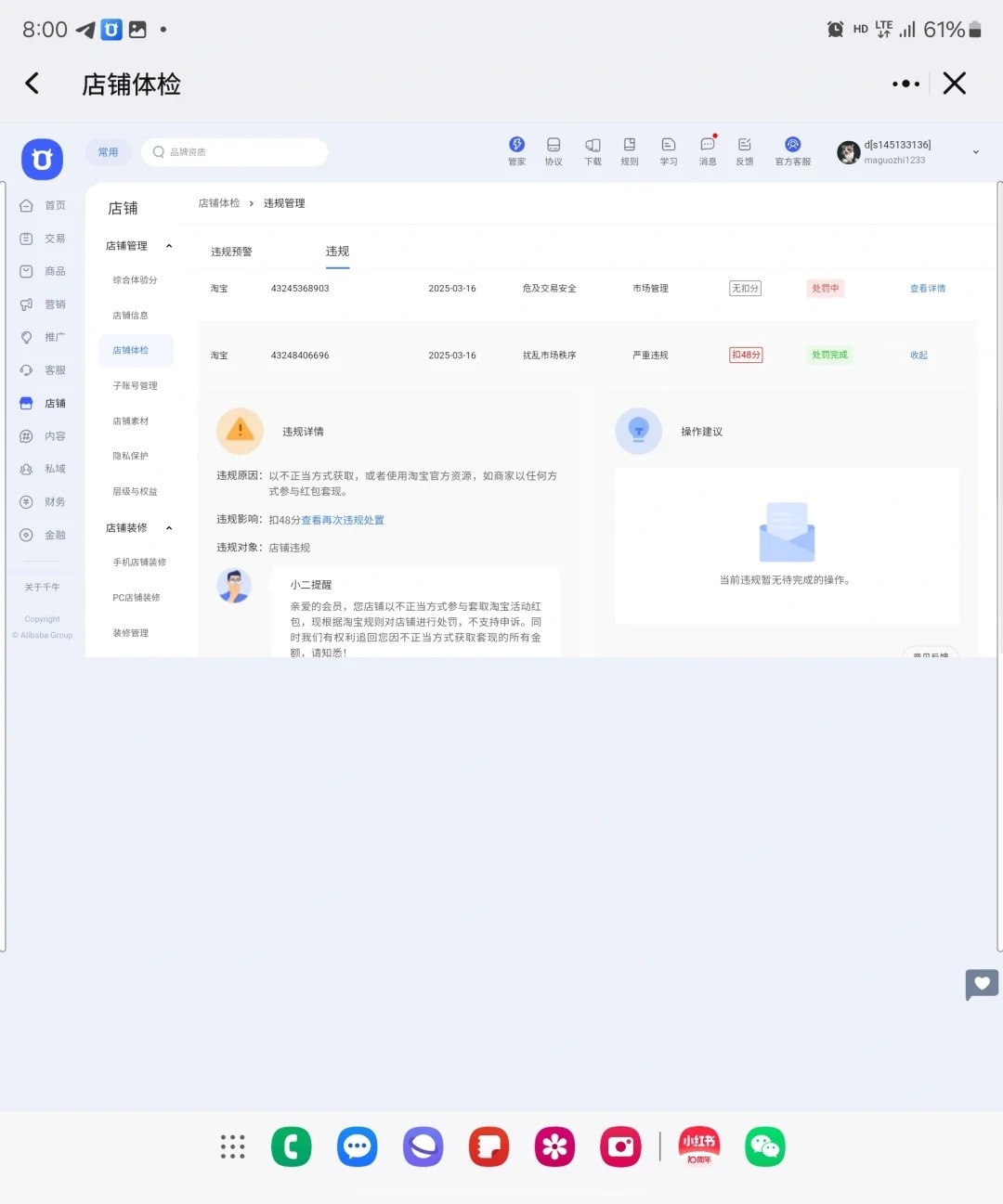Expand the account dropdown chevron
This screenshot has width=1003, height=1204.
(975, 152)
